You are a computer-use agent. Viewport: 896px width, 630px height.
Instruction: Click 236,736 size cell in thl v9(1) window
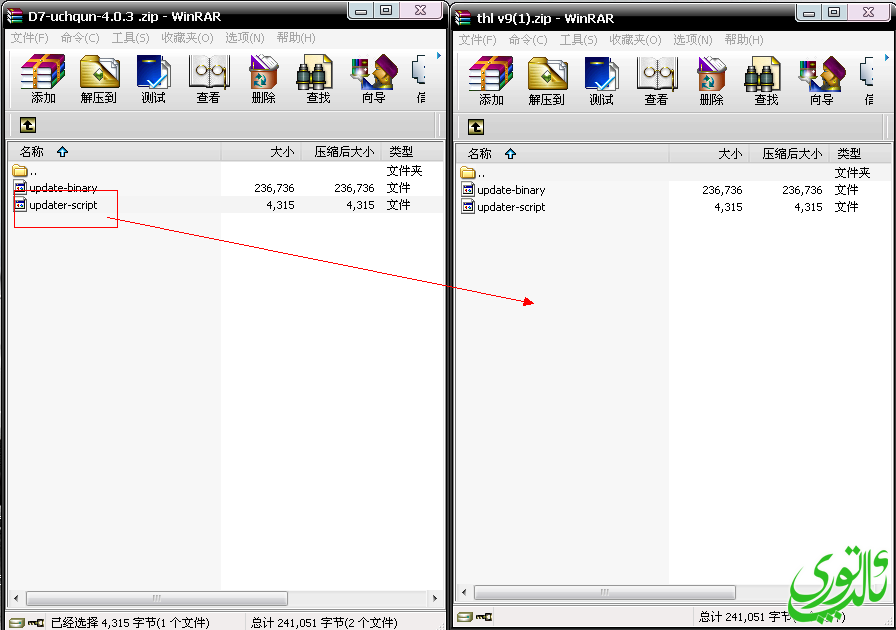[722, 190]
